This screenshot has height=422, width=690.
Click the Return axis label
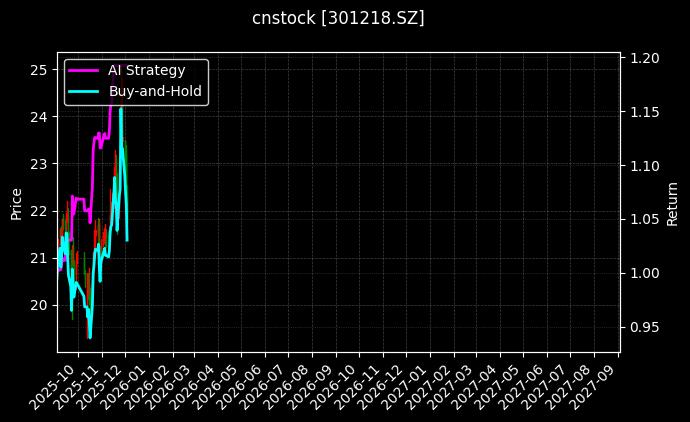672,203
